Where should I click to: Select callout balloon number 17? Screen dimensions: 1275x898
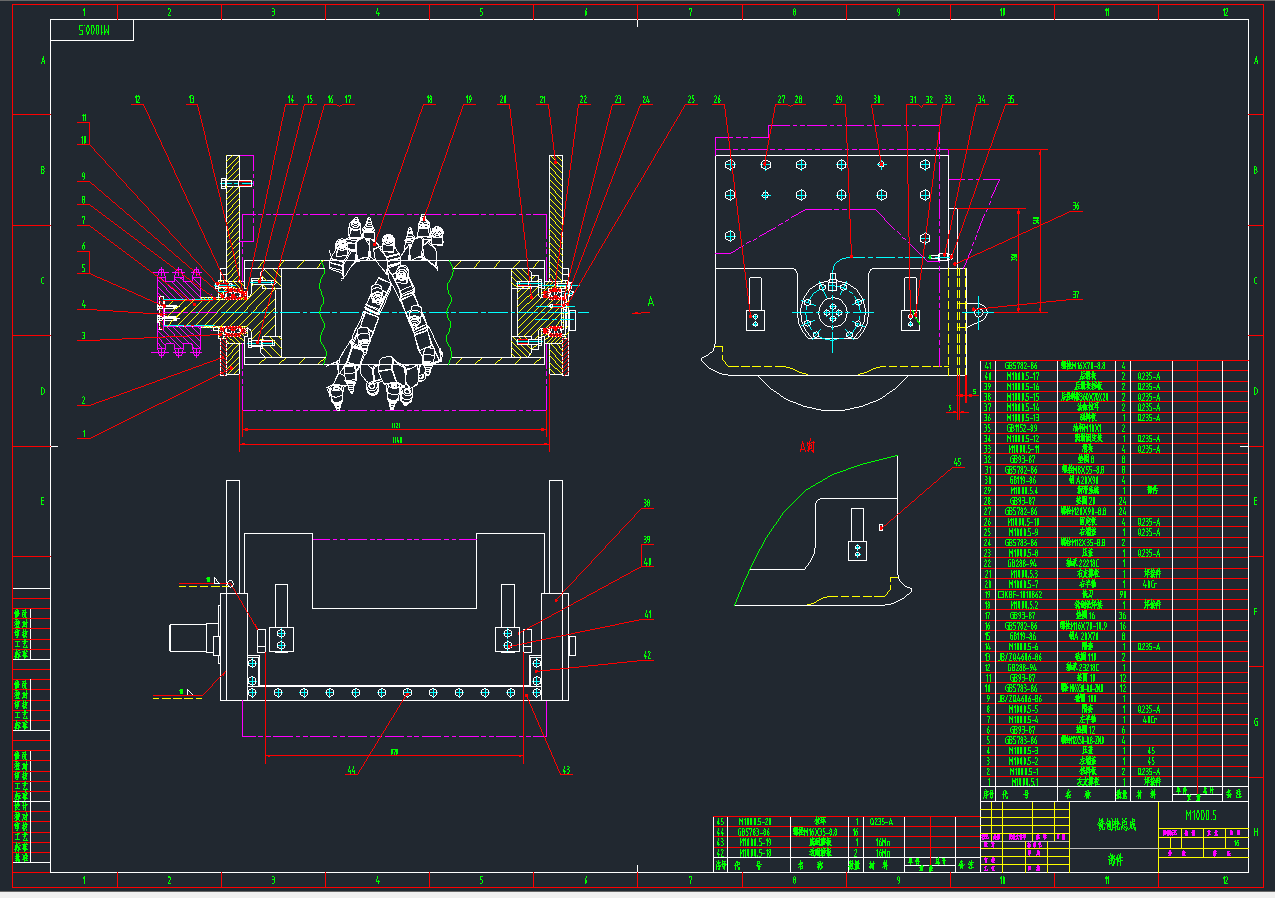point(348,99)
